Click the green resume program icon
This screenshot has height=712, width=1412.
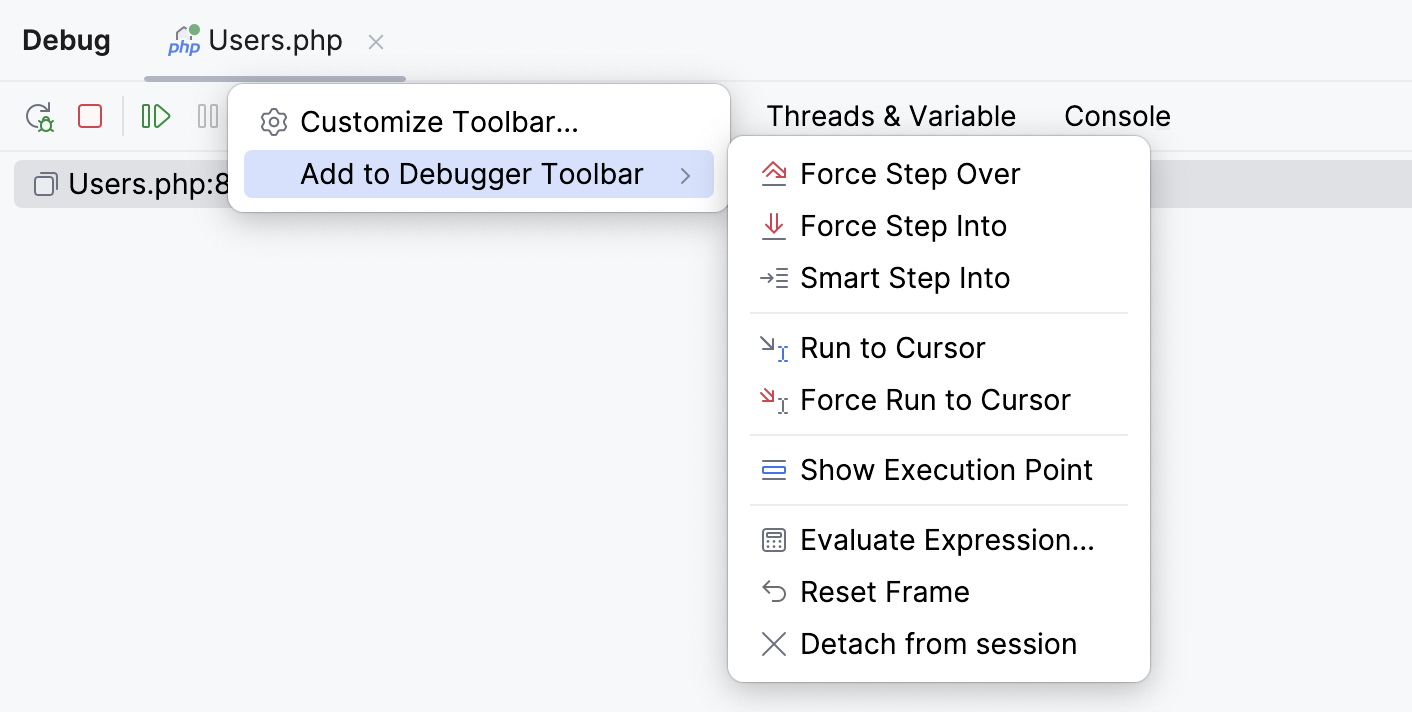point(155,116)
